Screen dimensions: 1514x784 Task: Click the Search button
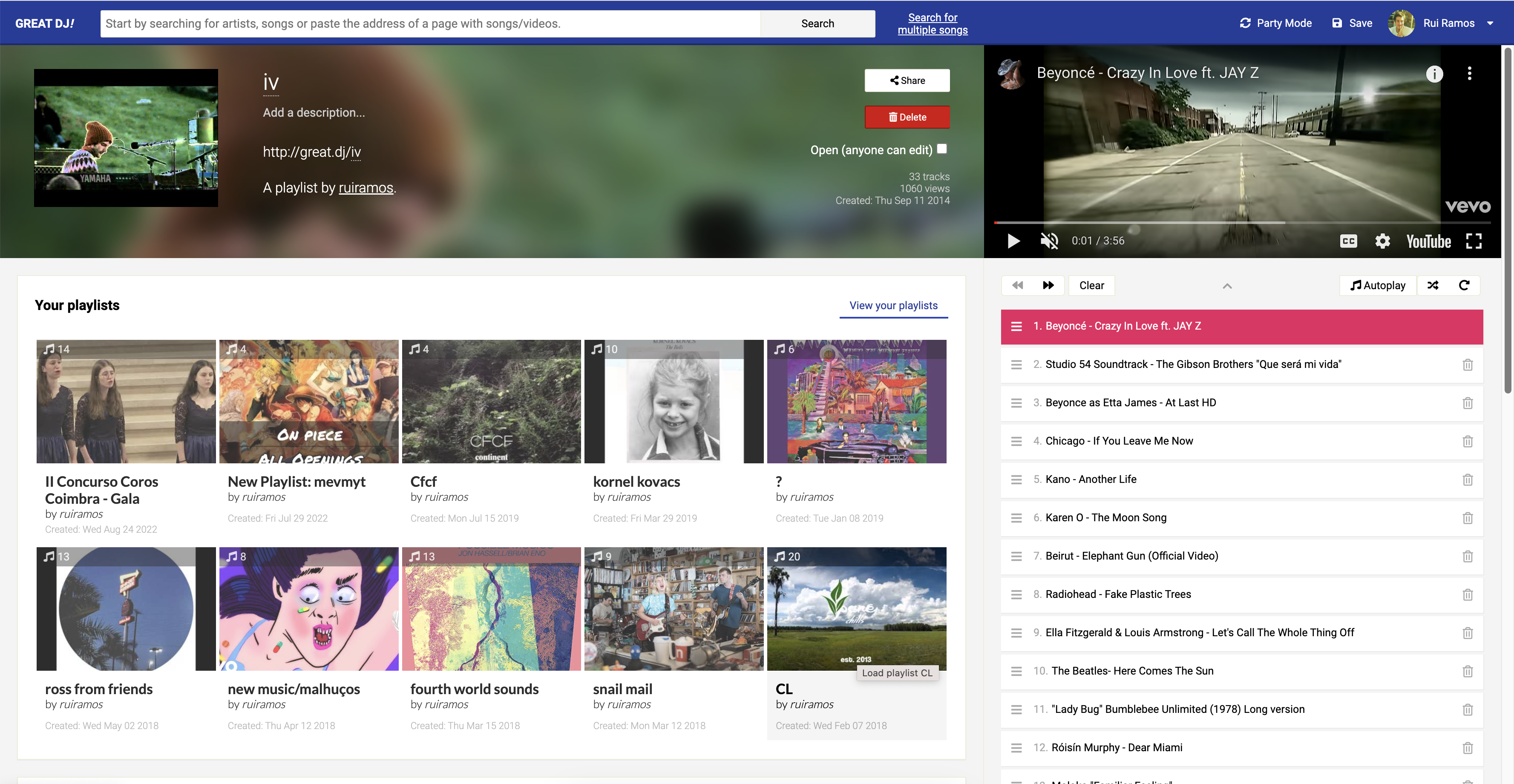817,23
